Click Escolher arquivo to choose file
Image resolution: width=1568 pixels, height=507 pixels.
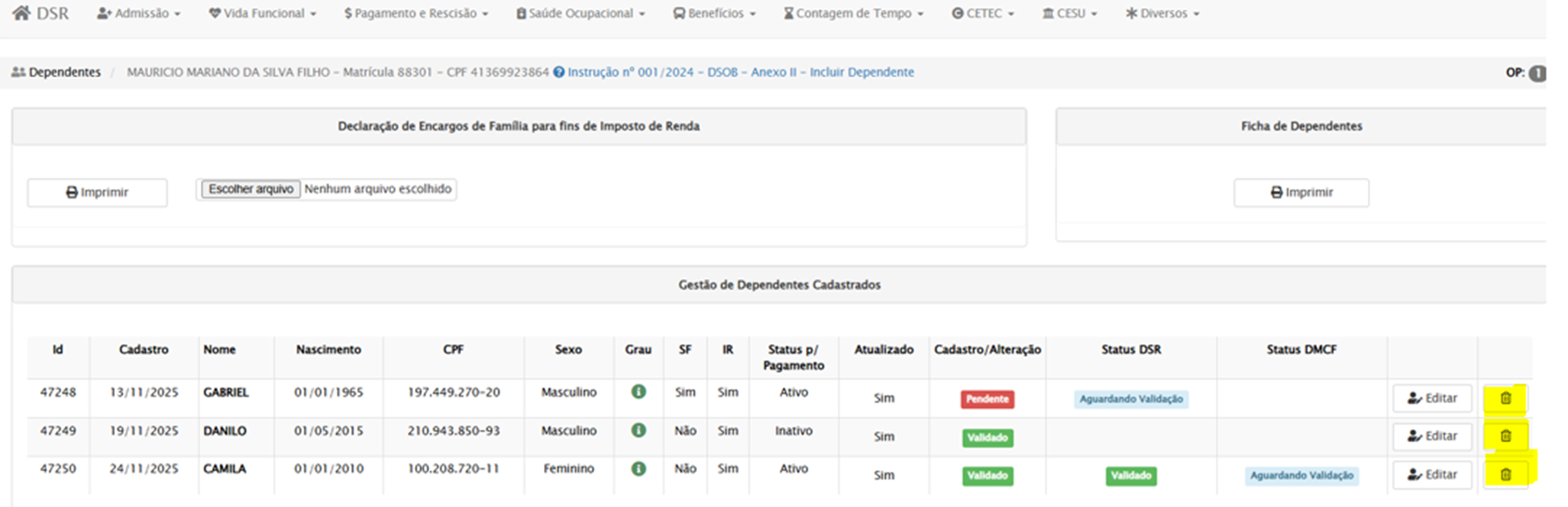click(250, 189)
